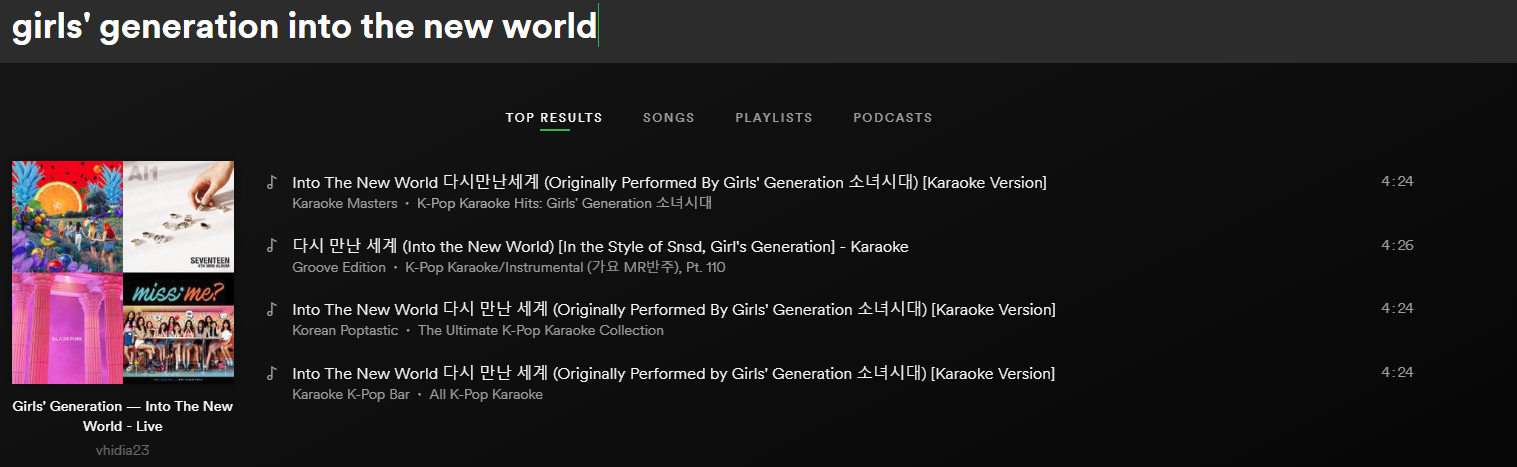This screenshot has width=1517, height=467.
Task: Open the All K-Pop Karaoke album link
Action: (x=486, y=394)
